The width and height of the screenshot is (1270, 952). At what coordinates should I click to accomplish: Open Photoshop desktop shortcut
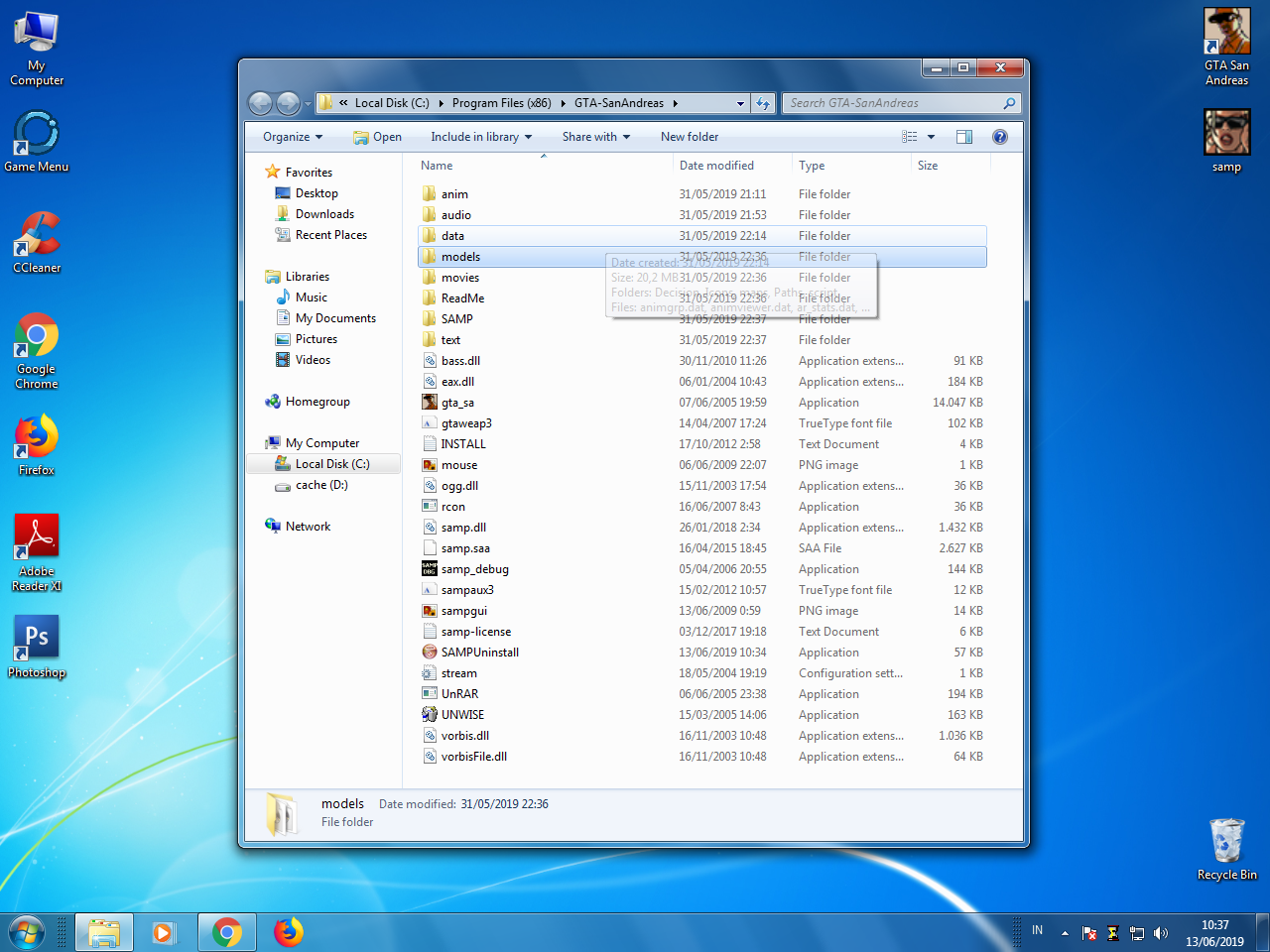37,647
